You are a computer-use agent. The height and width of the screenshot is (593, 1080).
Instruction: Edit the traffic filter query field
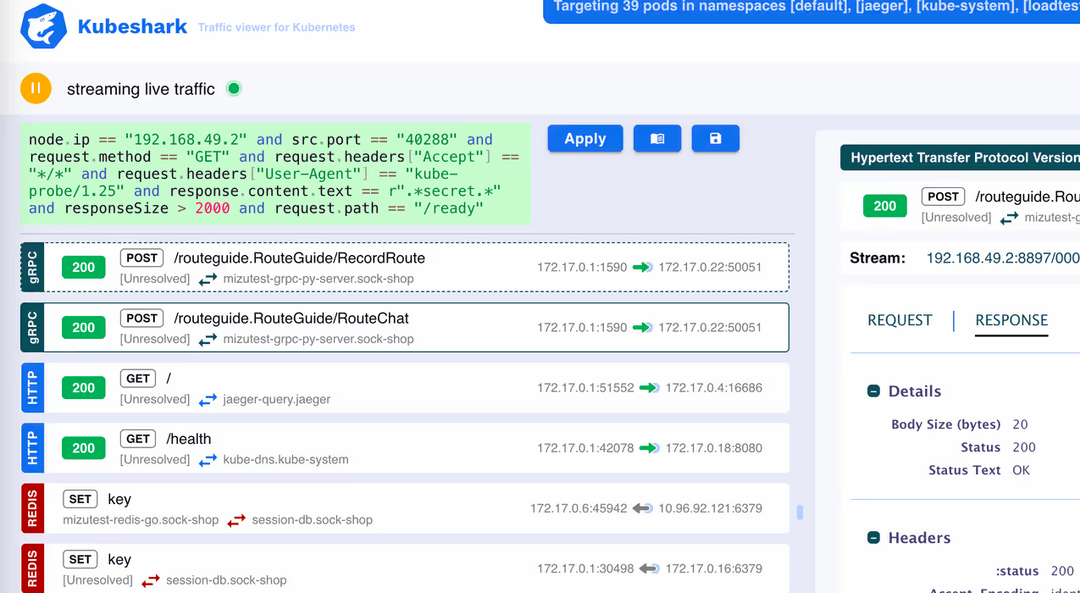pos(276,174)
